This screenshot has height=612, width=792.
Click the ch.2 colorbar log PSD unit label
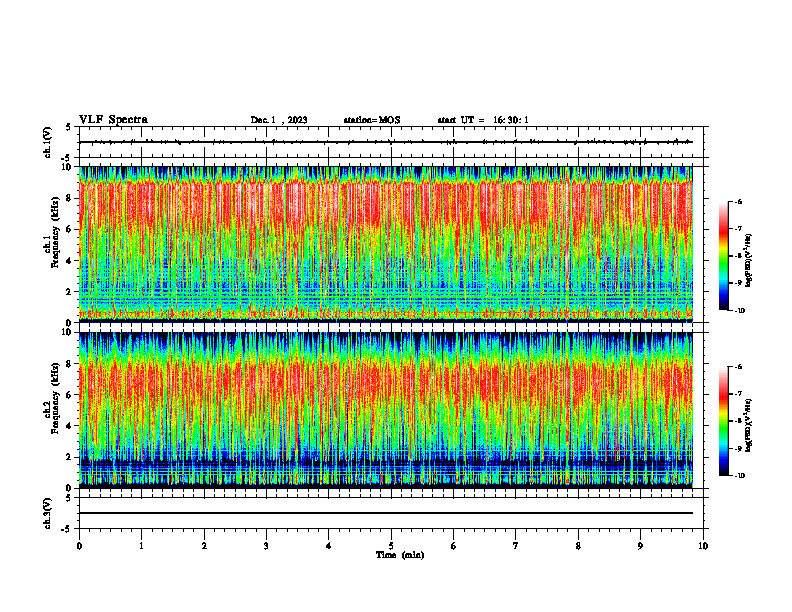point(749,425)
